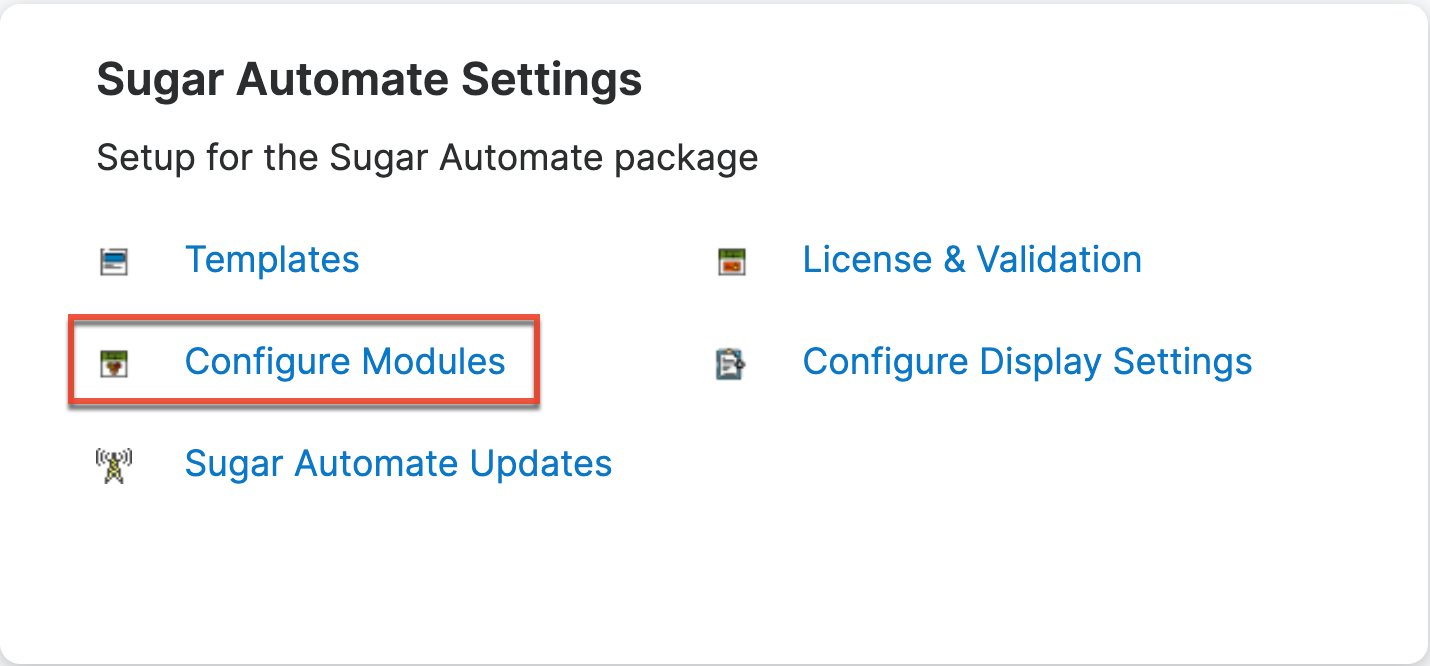Click the setup description text
This screenshot has height=666, width=1430.
(x=428, y=157)
